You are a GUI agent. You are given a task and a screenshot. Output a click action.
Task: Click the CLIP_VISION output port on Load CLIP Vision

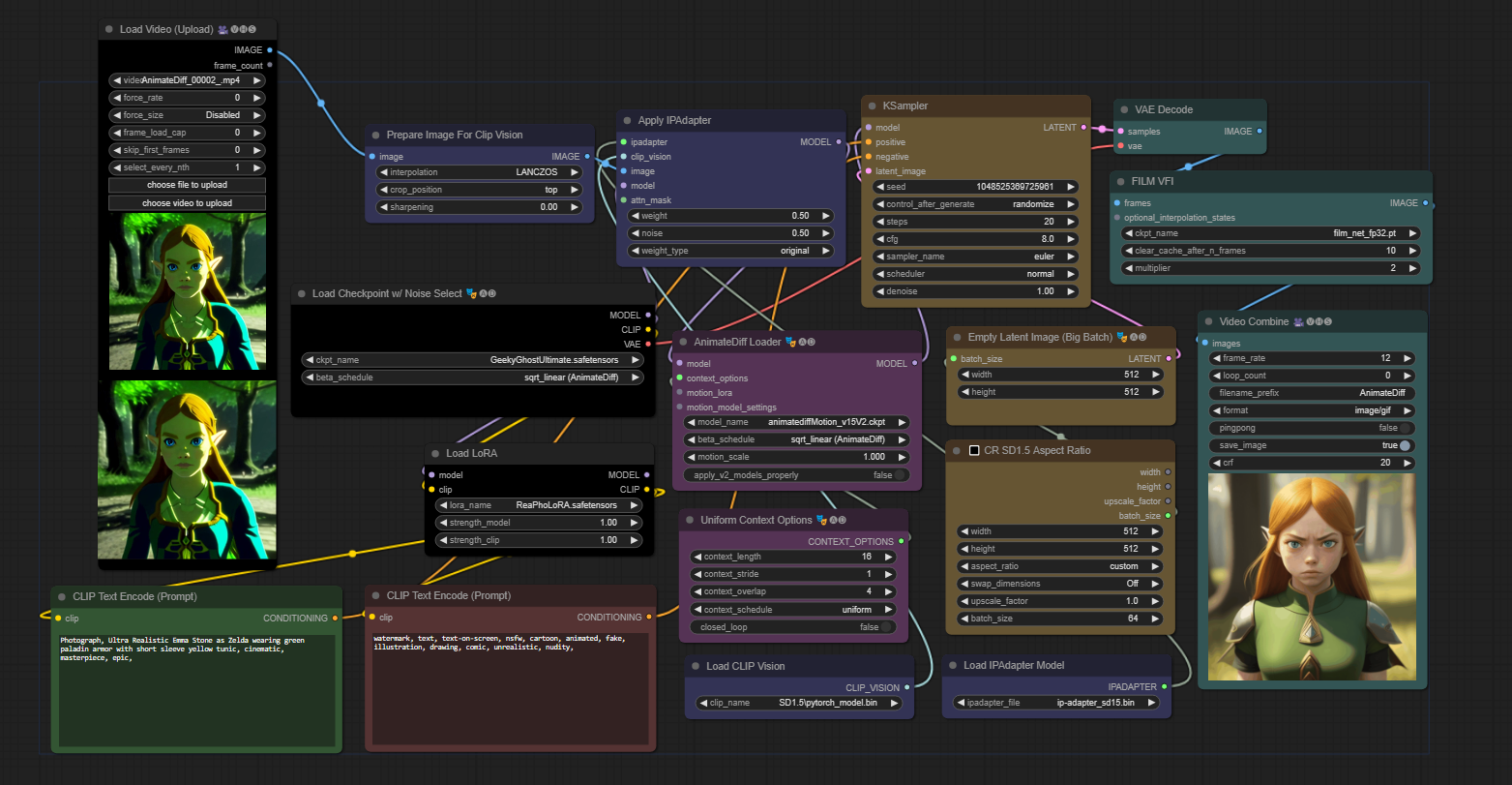click(905, 687)
